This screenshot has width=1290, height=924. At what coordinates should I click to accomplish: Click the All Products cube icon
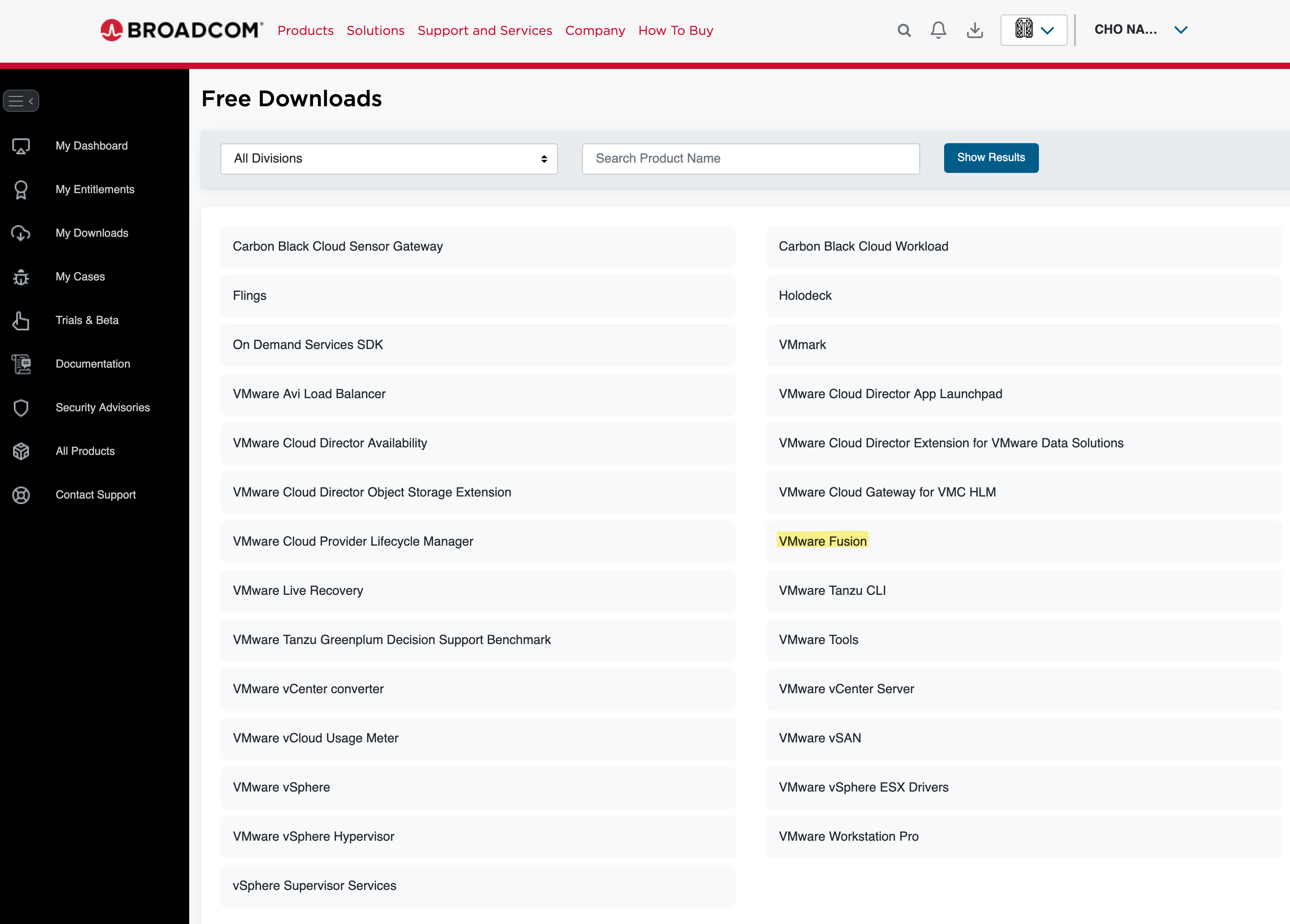[x=21, y=451]
